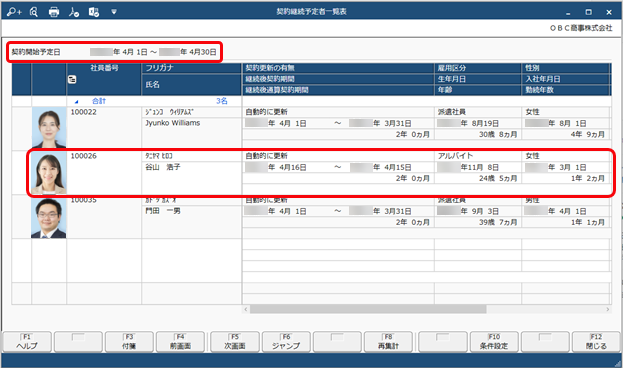Select employee number 100022
Viewport: 623px width, 368px height.
tap(83, 112)
